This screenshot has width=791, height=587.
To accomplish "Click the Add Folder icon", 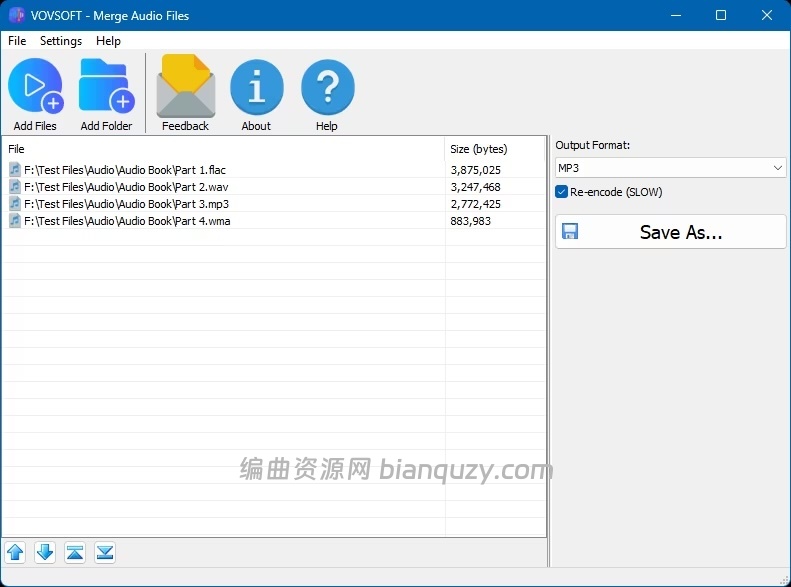I will point(106,85).
